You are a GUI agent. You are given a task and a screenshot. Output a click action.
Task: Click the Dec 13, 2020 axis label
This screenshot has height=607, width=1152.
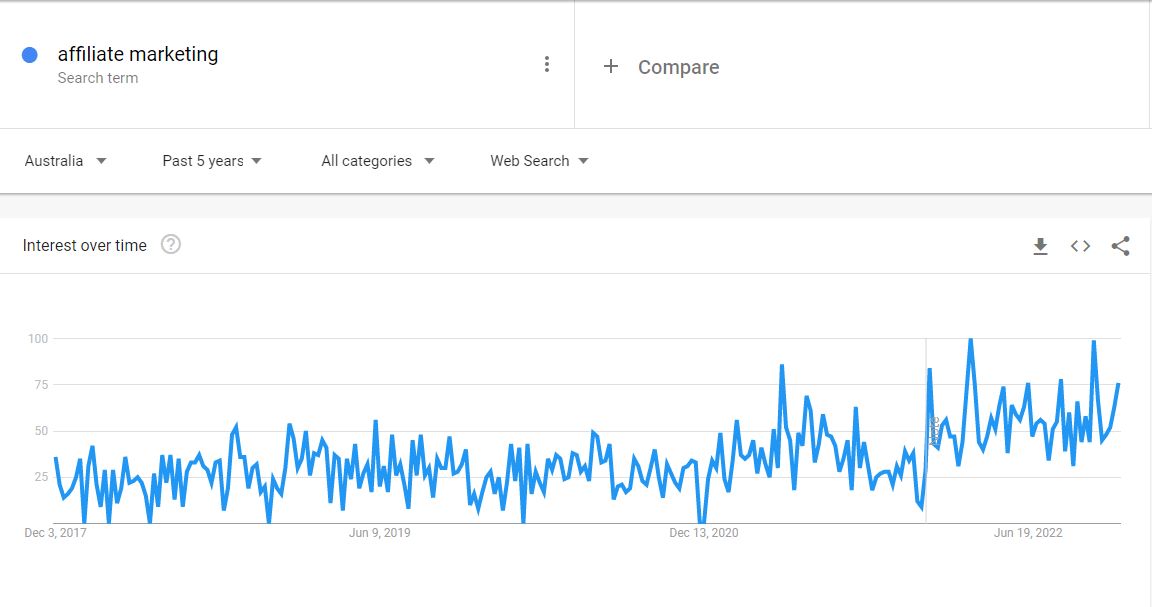[x=703, y=533]
